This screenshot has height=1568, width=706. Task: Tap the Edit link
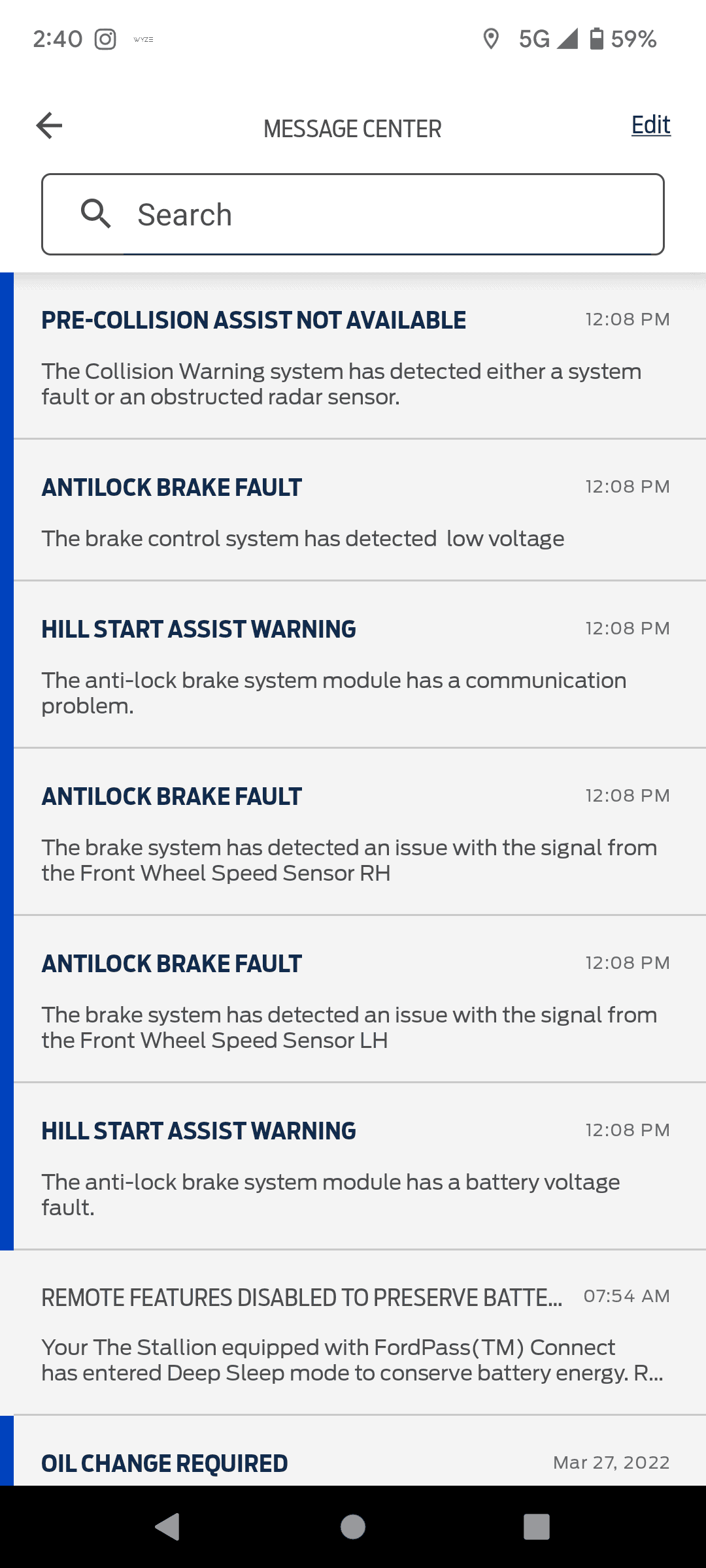coord(650,125)
